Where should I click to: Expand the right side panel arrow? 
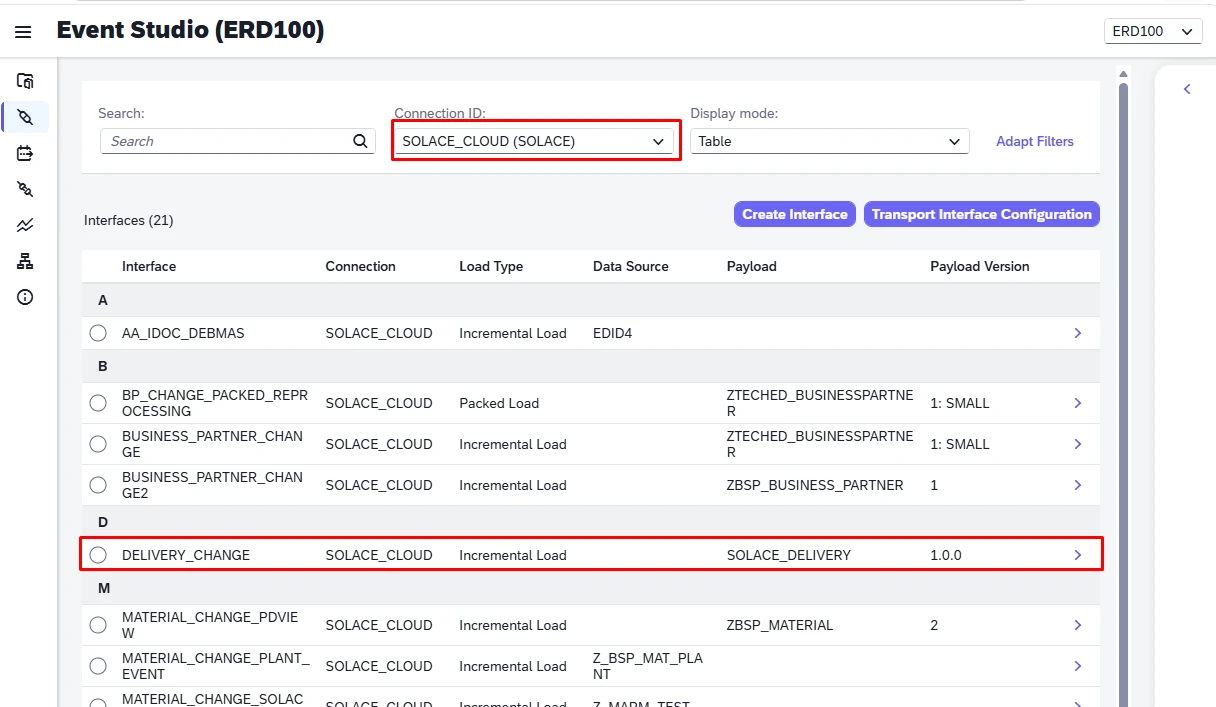tap(1187, 89)
